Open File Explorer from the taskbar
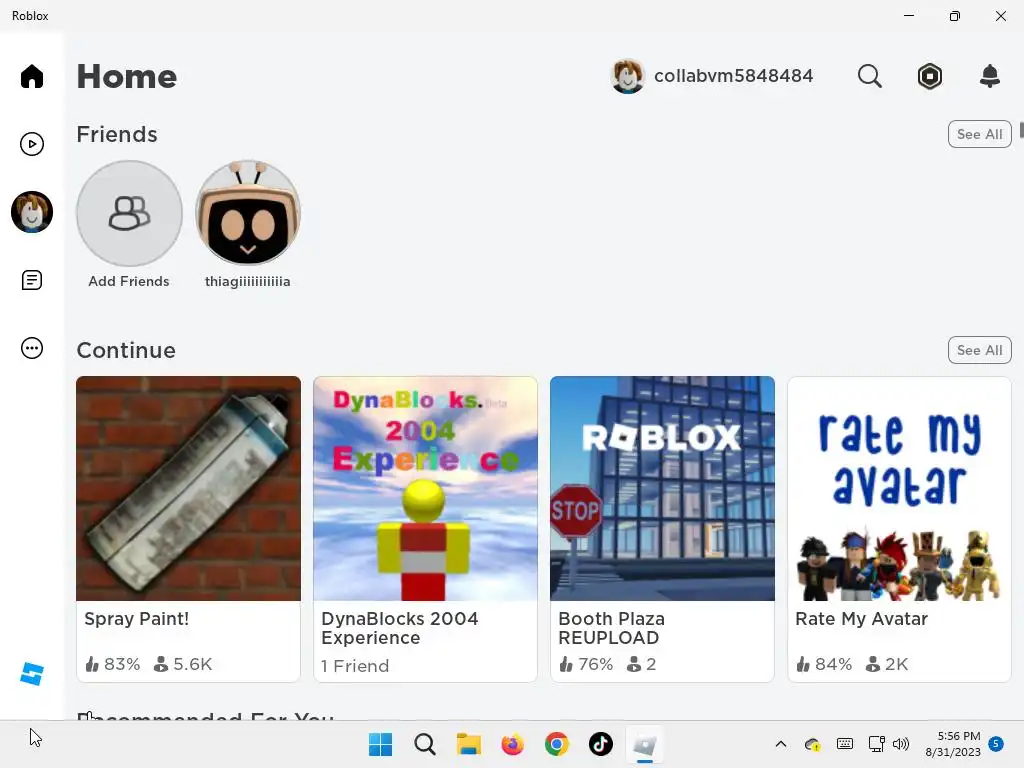 pyautogui.click(x=468, y=744)
